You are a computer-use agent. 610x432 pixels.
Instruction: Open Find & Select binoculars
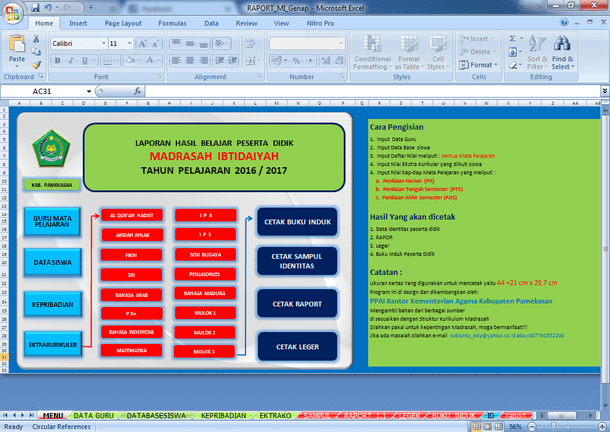[x=563, y=53]
